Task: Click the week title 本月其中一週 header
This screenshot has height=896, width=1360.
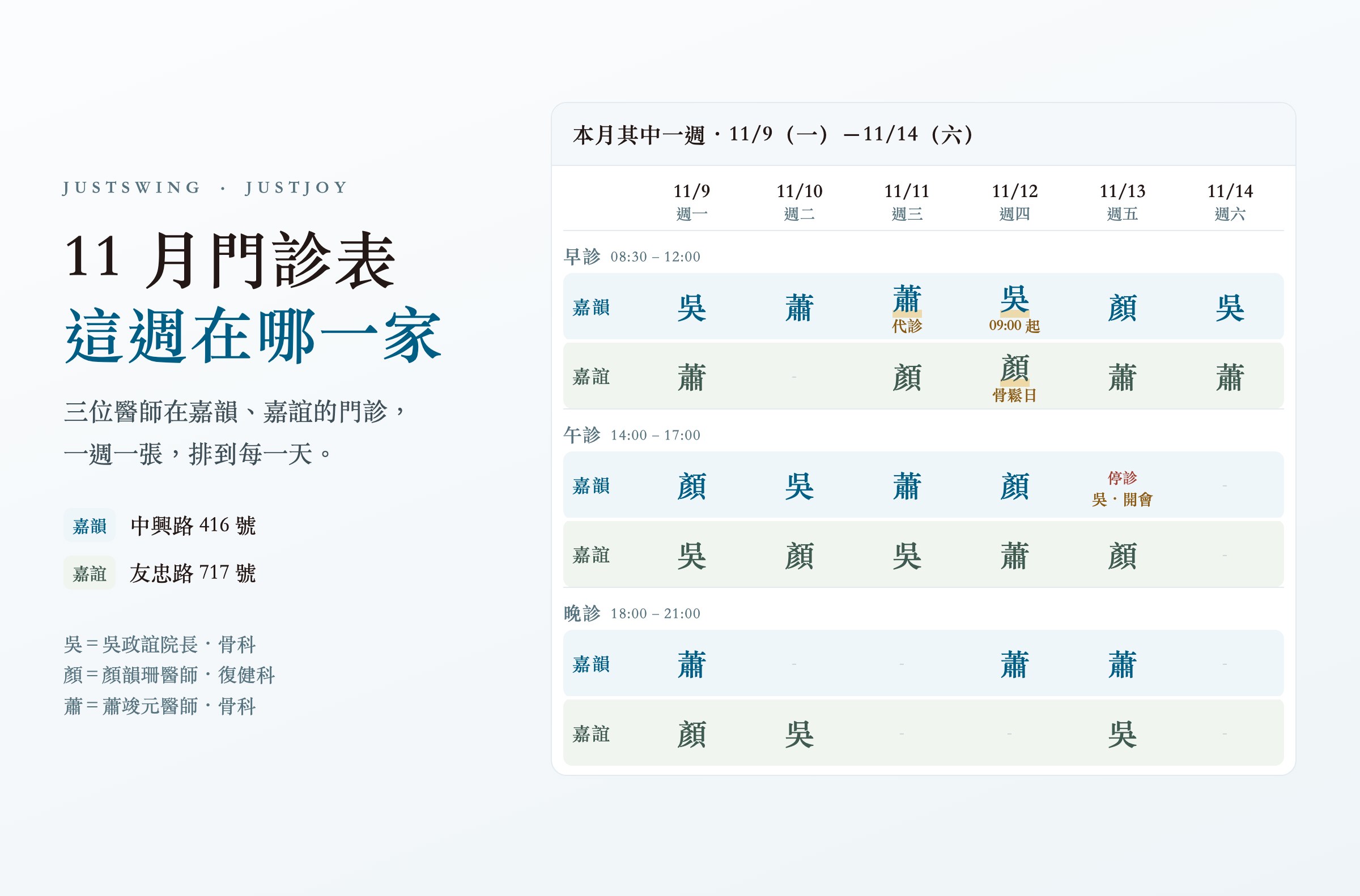Action: 773,135
